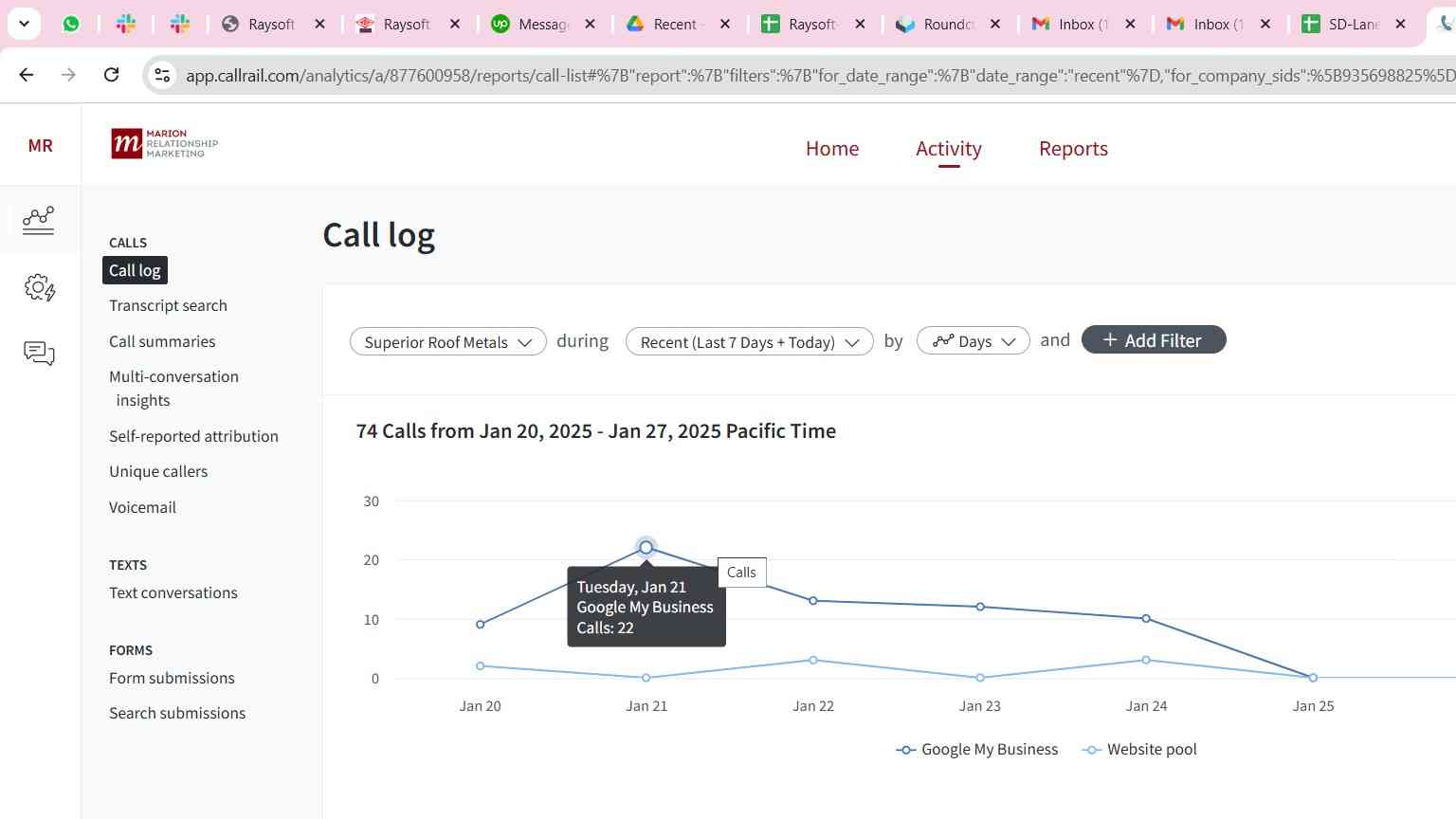Open the chat messages icon in sidebar

coord(40,354)
